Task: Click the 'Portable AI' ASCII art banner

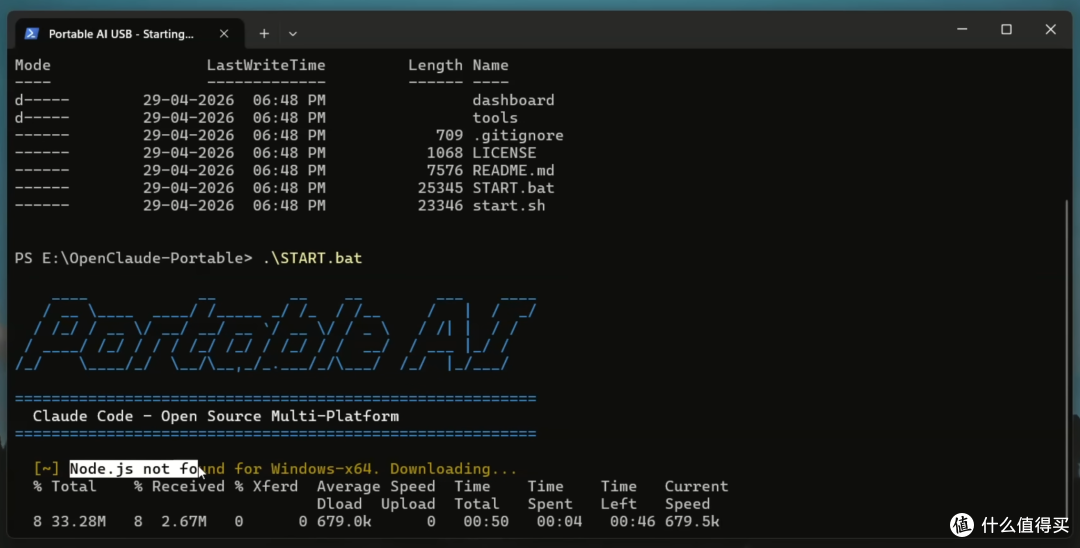Action: tap(276, 334)
